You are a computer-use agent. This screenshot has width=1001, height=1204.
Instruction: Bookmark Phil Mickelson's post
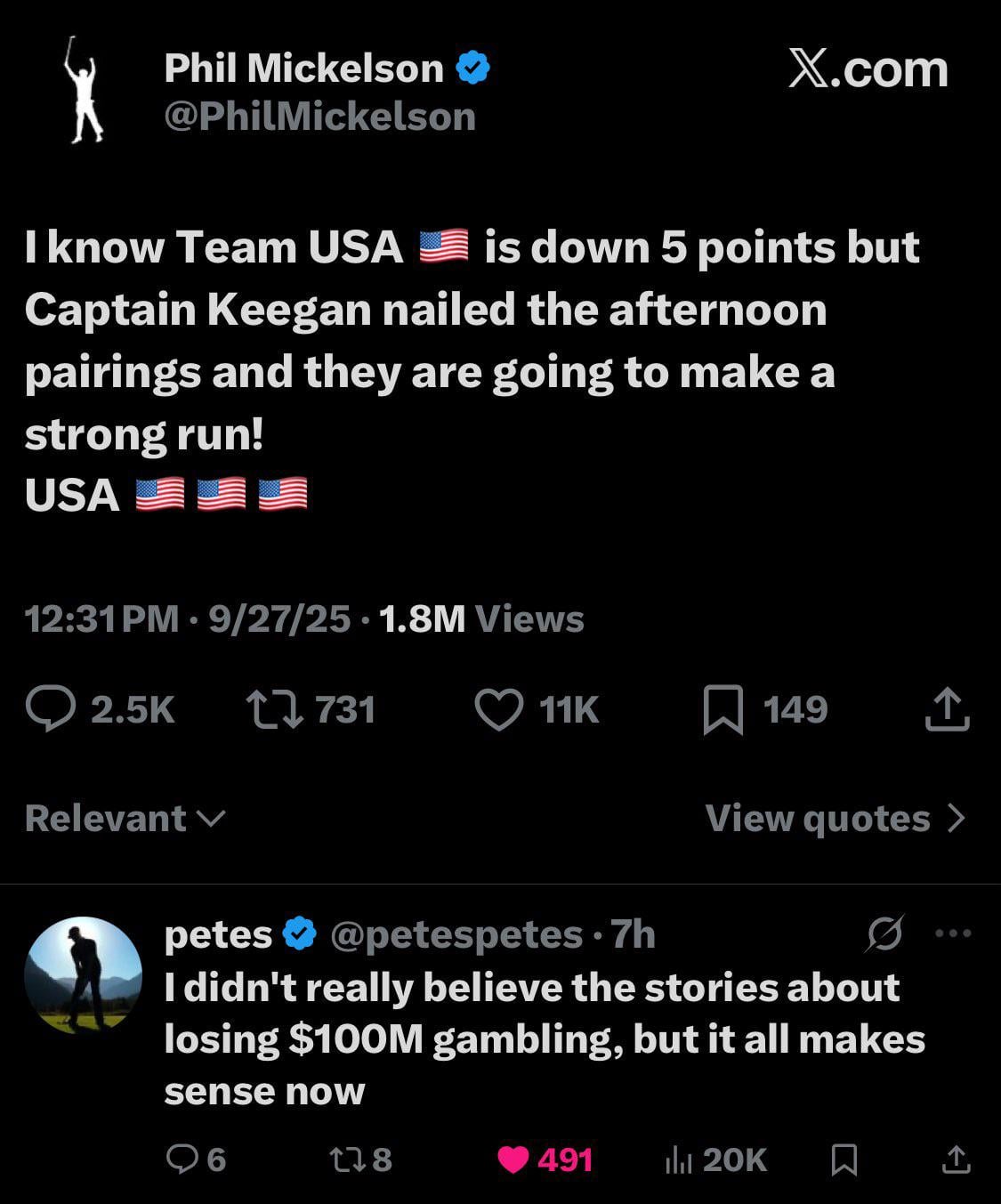click(x=722, y=710)
